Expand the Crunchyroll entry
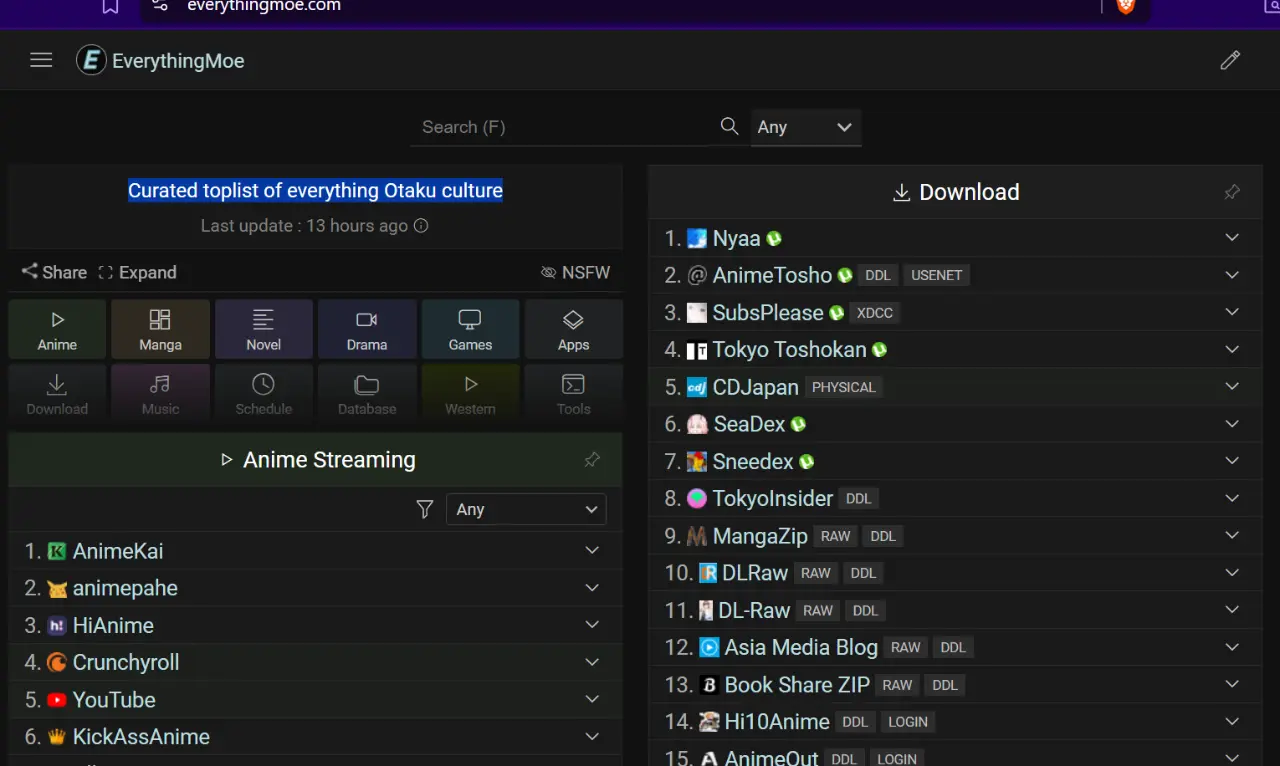 [592, 662]
